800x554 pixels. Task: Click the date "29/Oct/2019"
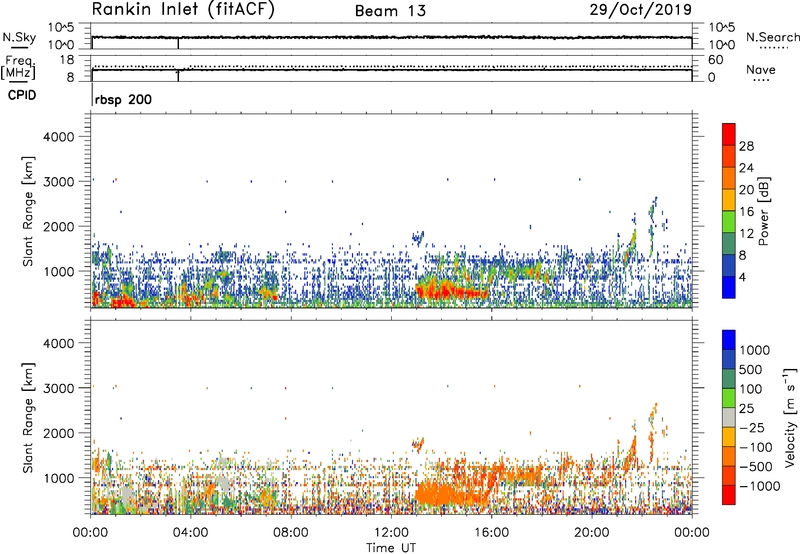641,9
